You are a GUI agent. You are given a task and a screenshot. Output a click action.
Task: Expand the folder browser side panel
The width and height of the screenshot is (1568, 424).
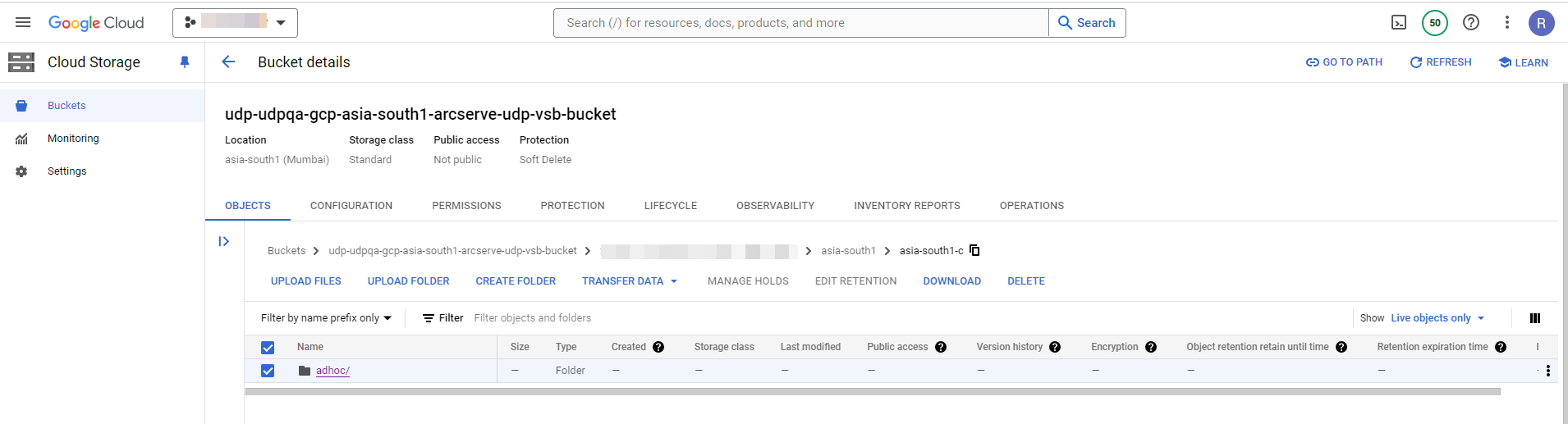(x=224, y=241)
